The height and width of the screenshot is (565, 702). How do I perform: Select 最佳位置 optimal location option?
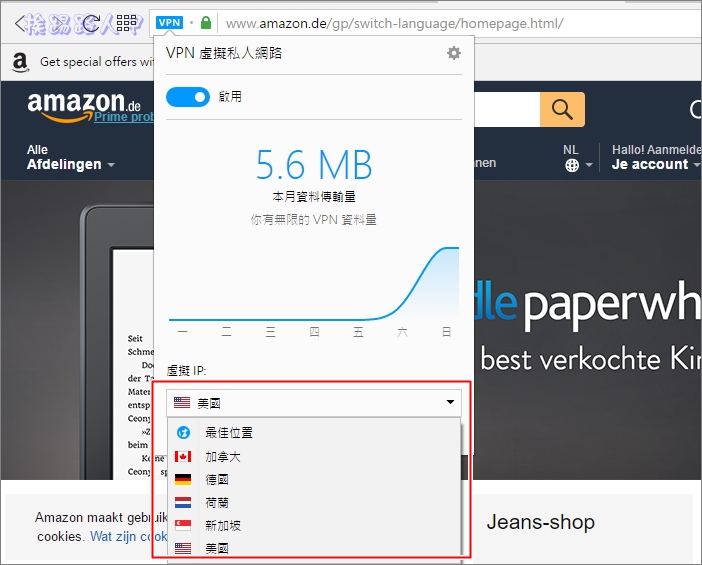point(313,432)
